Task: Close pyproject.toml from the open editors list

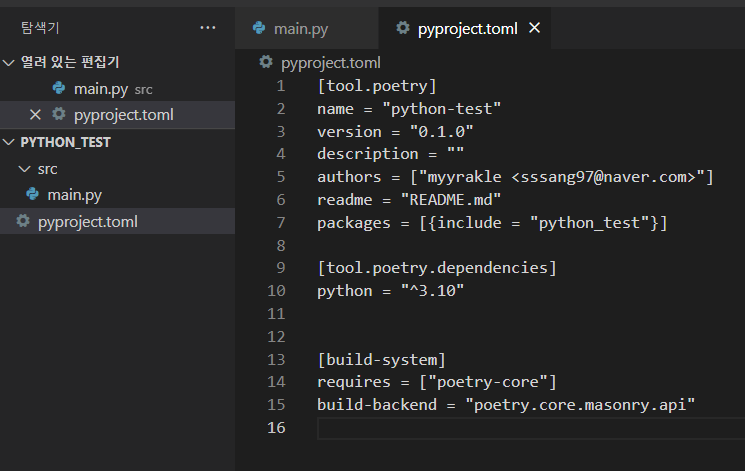Action: 35,115
